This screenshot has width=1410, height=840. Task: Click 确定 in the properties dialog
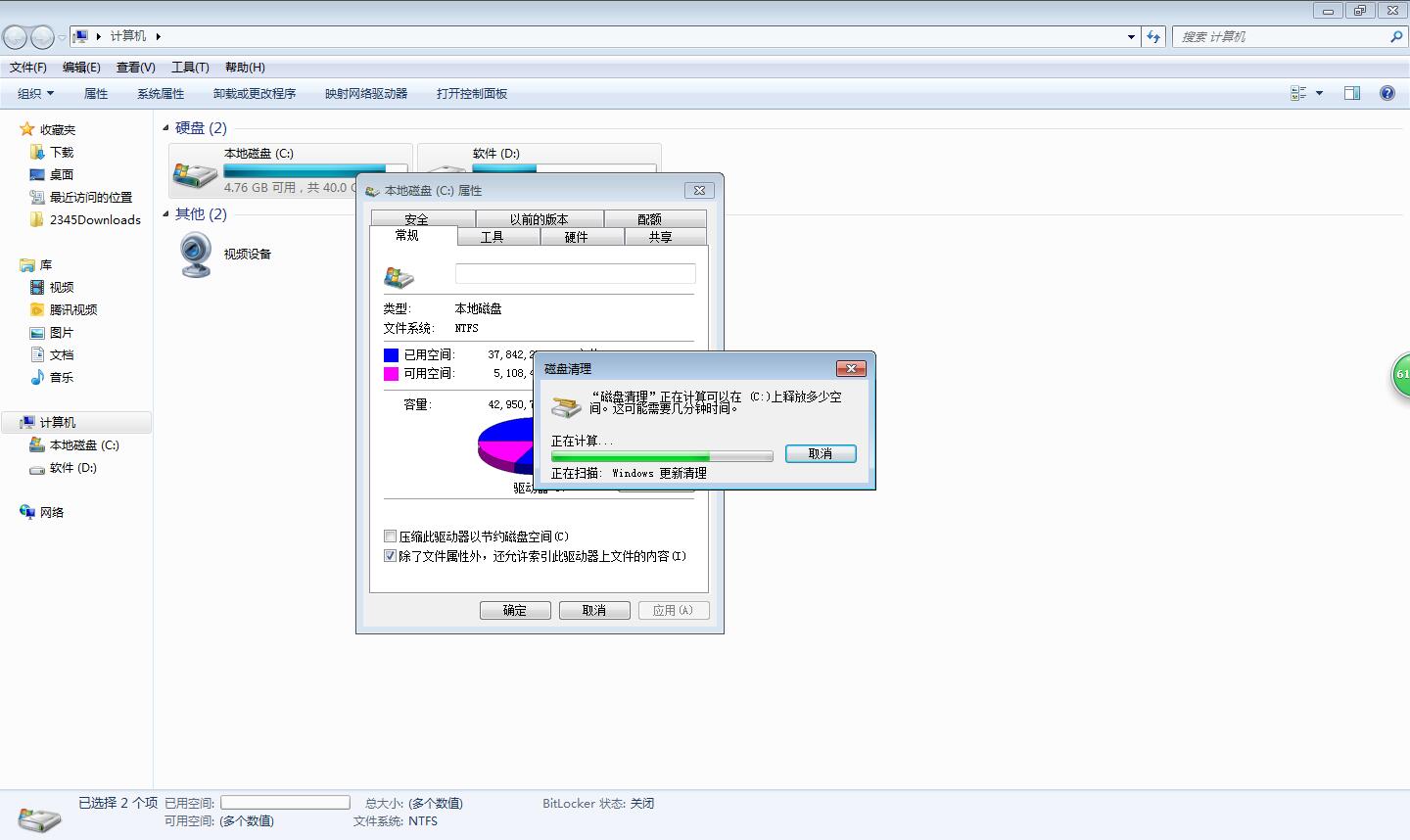[x=515, y=610]
